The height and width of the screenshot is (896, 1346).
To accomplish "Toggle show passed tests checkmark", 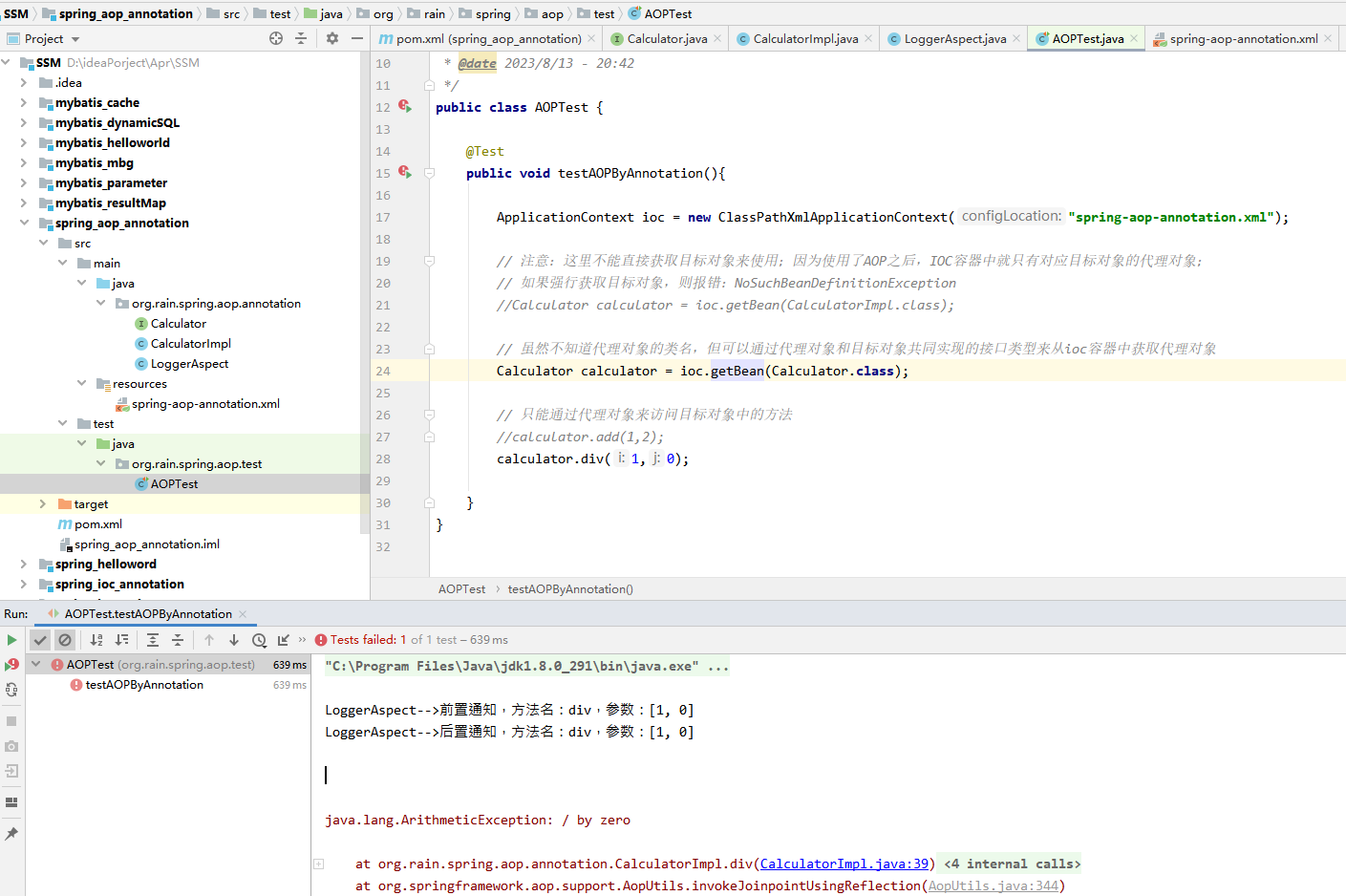I will coord(40,640).
